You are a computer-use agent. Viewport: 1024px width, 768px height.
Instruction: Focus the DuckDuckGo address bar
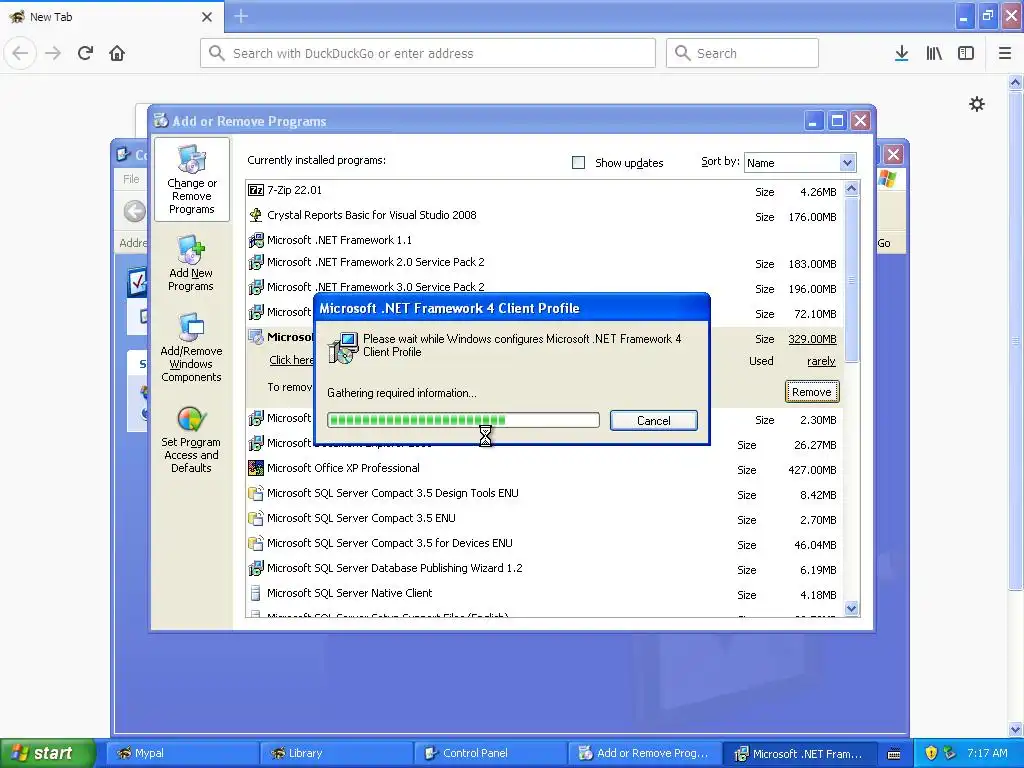tap(428, 53)
